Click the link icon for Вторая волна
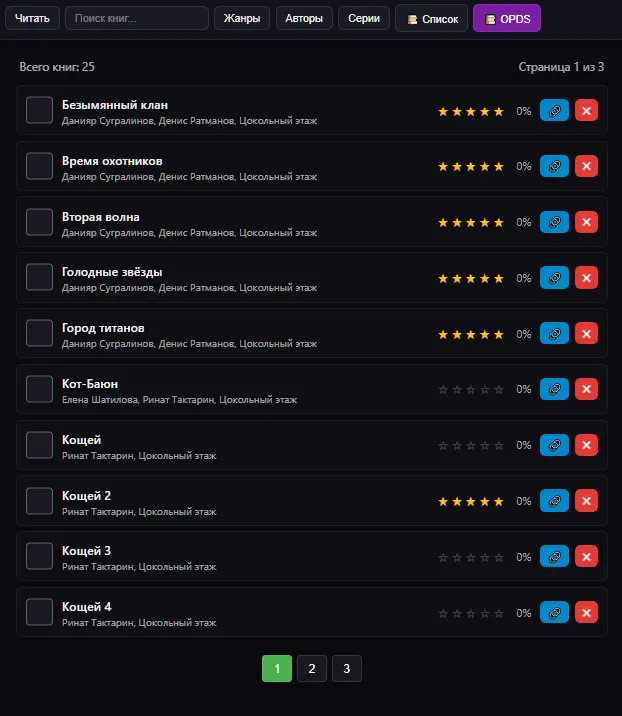Viewport: 622px width, 716px height. pyautogui.click(x=554, y=222)
